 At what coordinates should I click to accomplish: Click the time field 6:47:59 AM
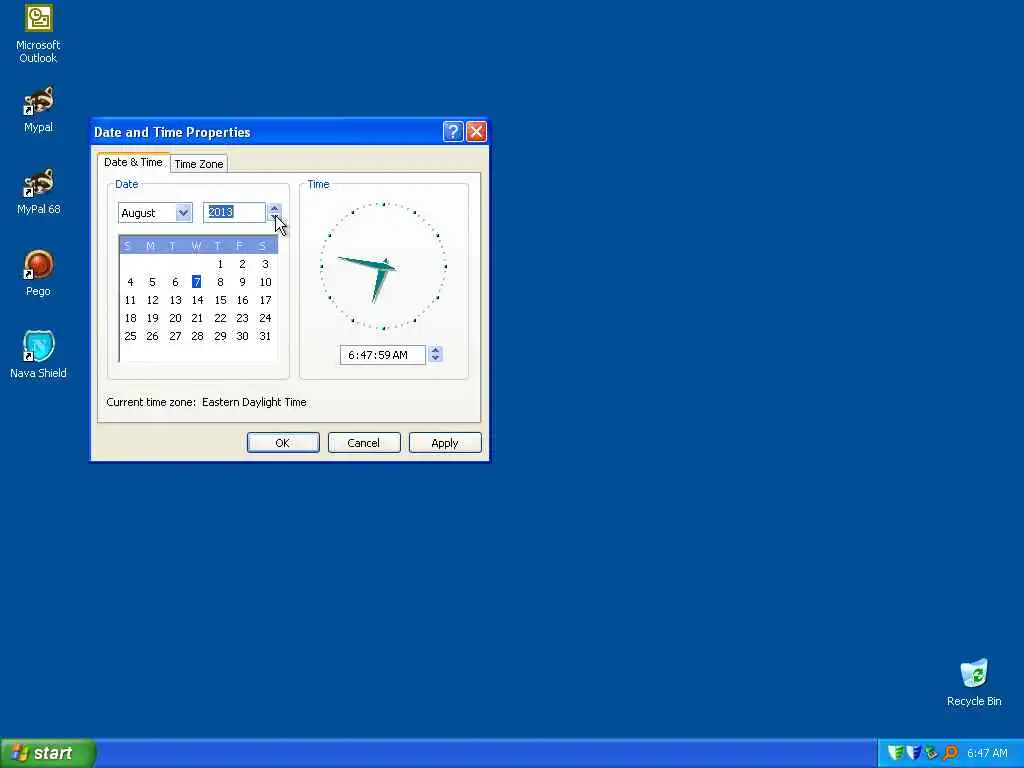(x=383, y=355)
